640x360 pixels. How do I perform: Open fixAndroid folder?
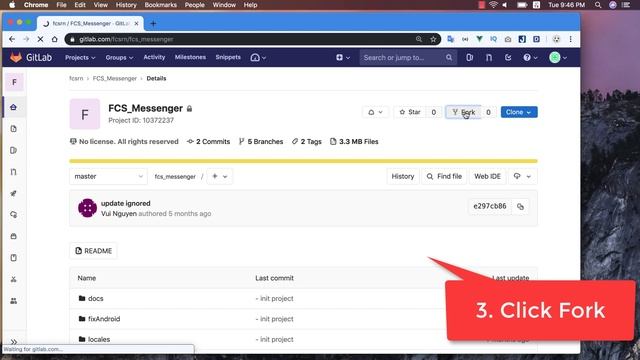(104, 319)
